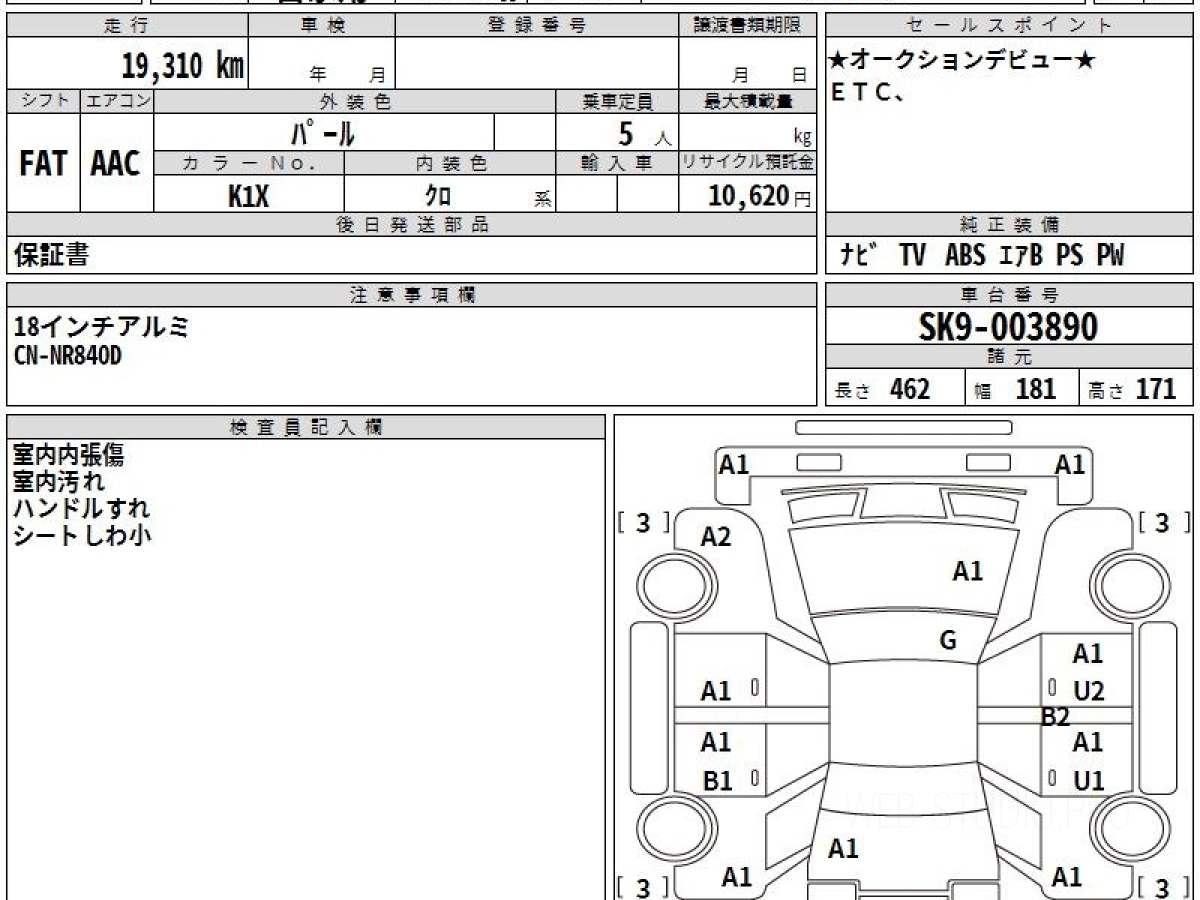
Task: Select the 高さ 171 dimension
Action: point(1132,389)
